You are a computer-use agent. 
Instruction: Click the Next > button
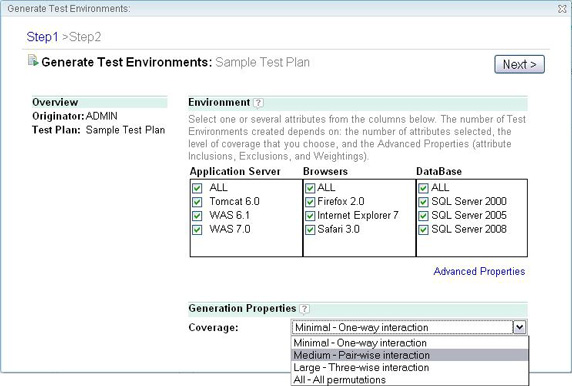(x=519, y=64)
